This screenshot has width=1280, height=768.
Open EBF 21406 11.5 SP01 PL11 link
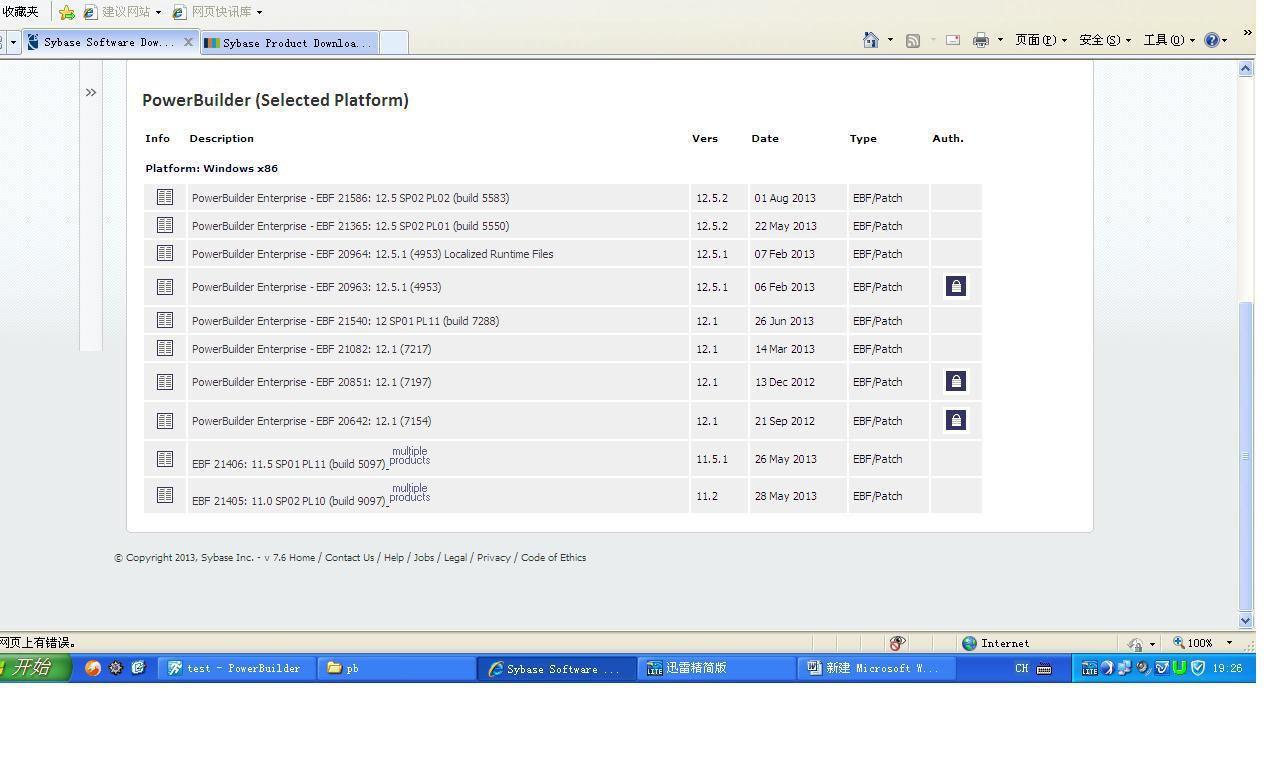pyautogui.click(x=289, y=464)
